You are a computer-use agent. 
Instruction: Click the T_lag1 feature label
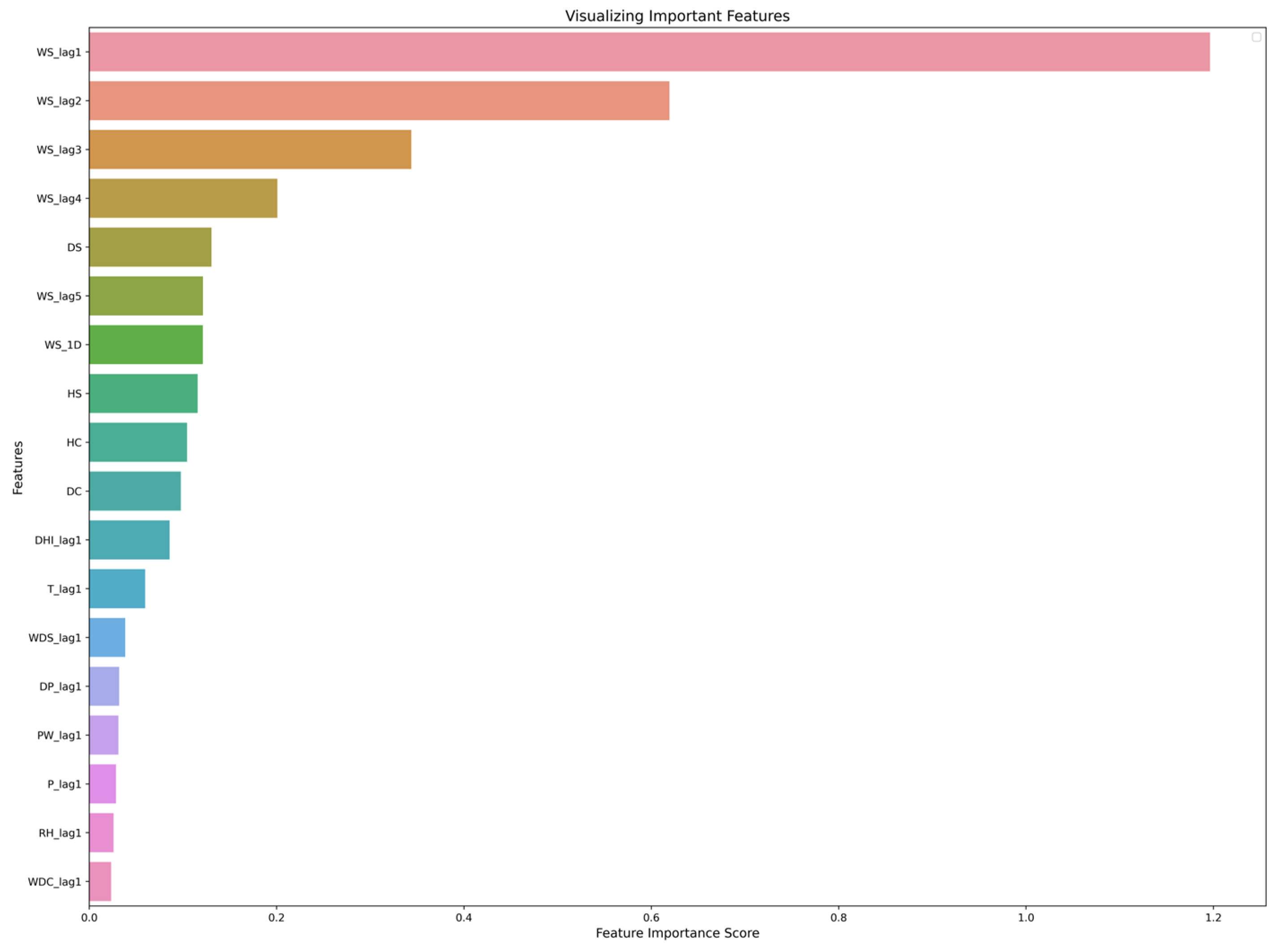64,589
